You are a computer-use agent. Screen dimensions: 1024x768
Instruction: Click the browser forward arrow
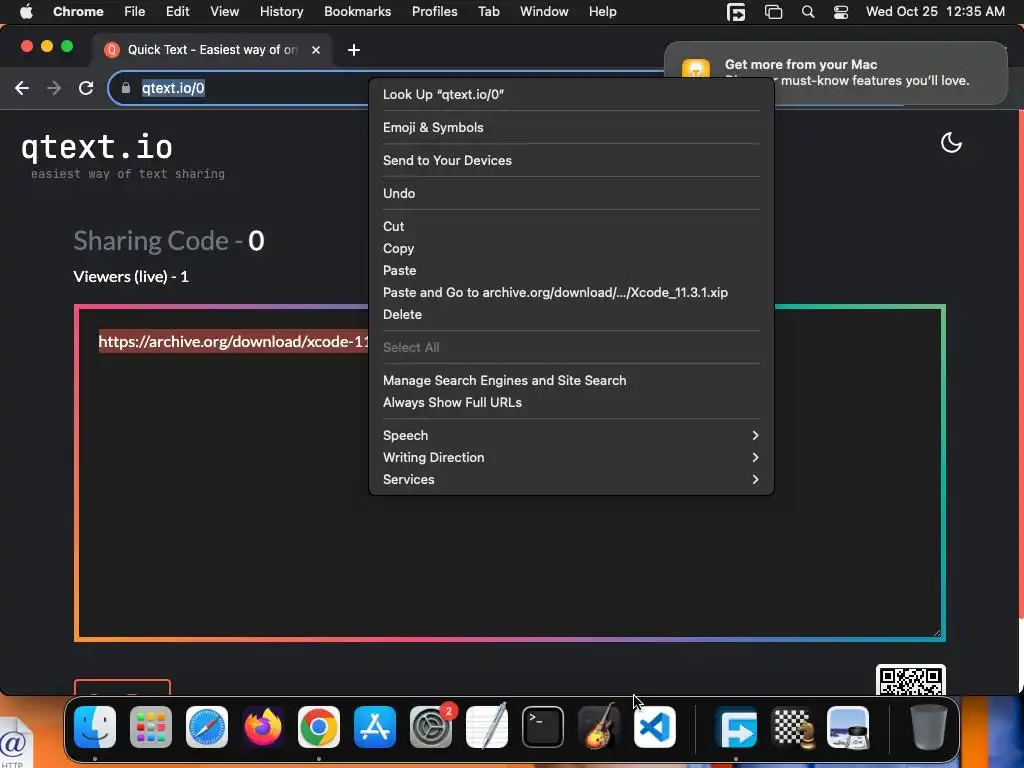(54, 88)
